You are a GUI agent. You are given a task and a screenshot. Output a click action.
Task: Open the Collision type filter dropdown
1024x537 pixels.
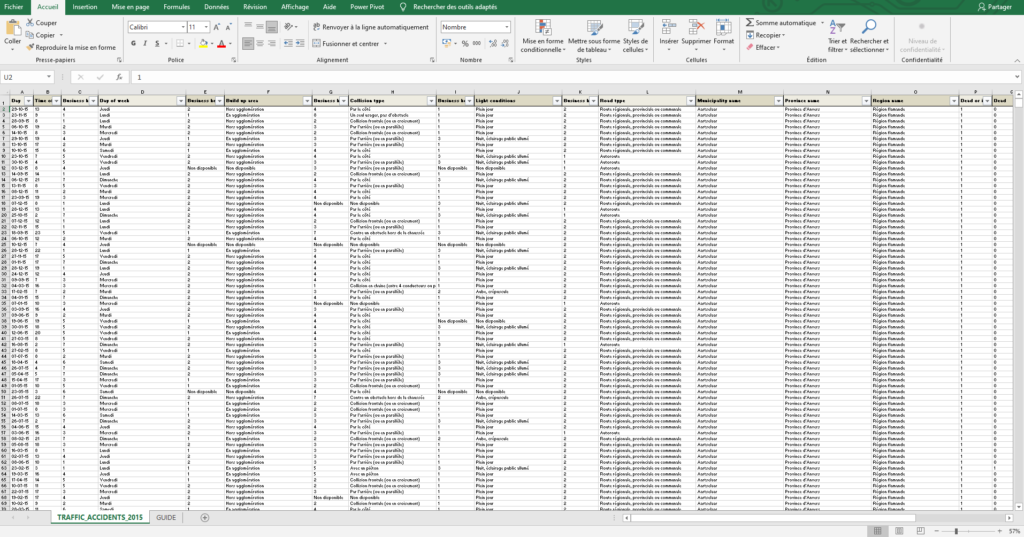(x=431, y=101)
